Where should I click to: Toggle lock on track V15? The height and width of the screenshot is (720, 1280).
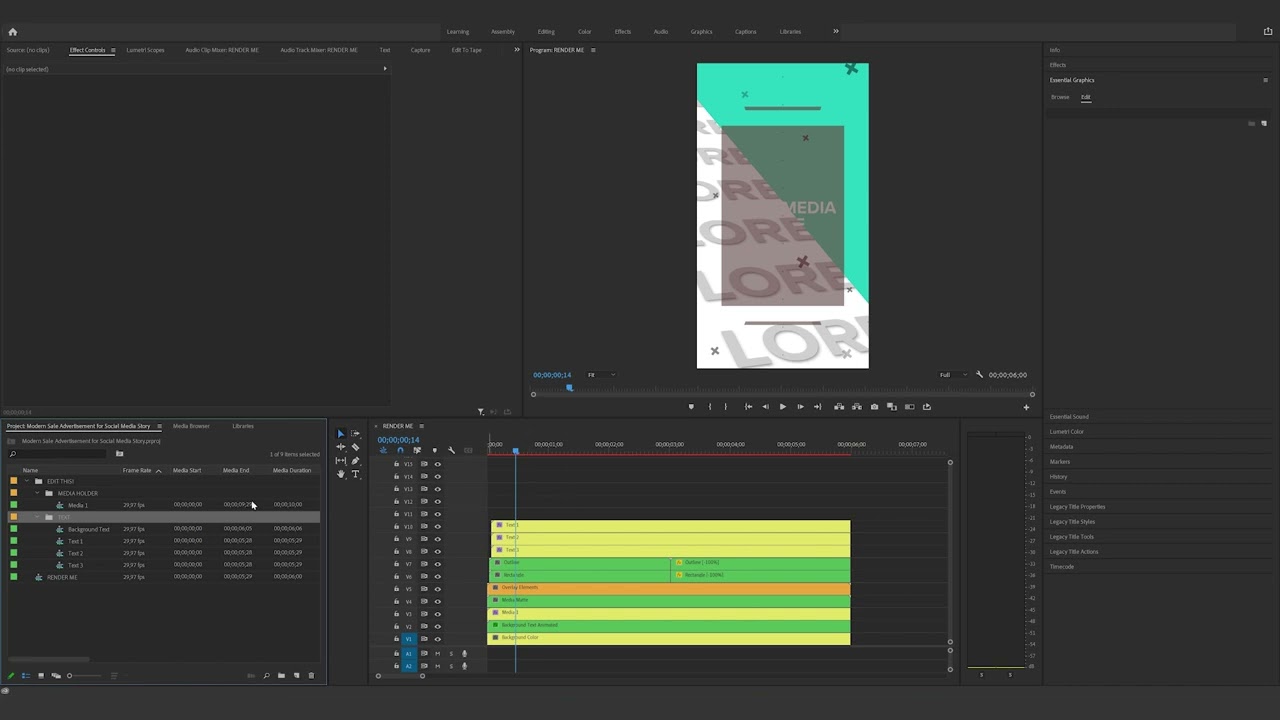click(396, 464)
